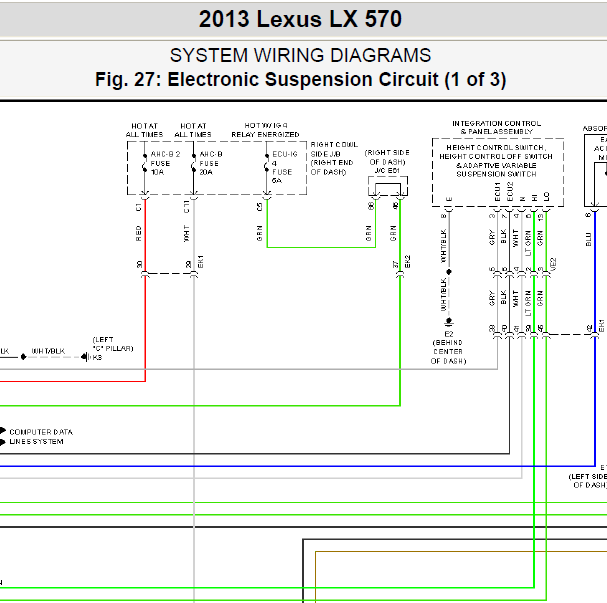Click the "EK2" connector label

407,262
